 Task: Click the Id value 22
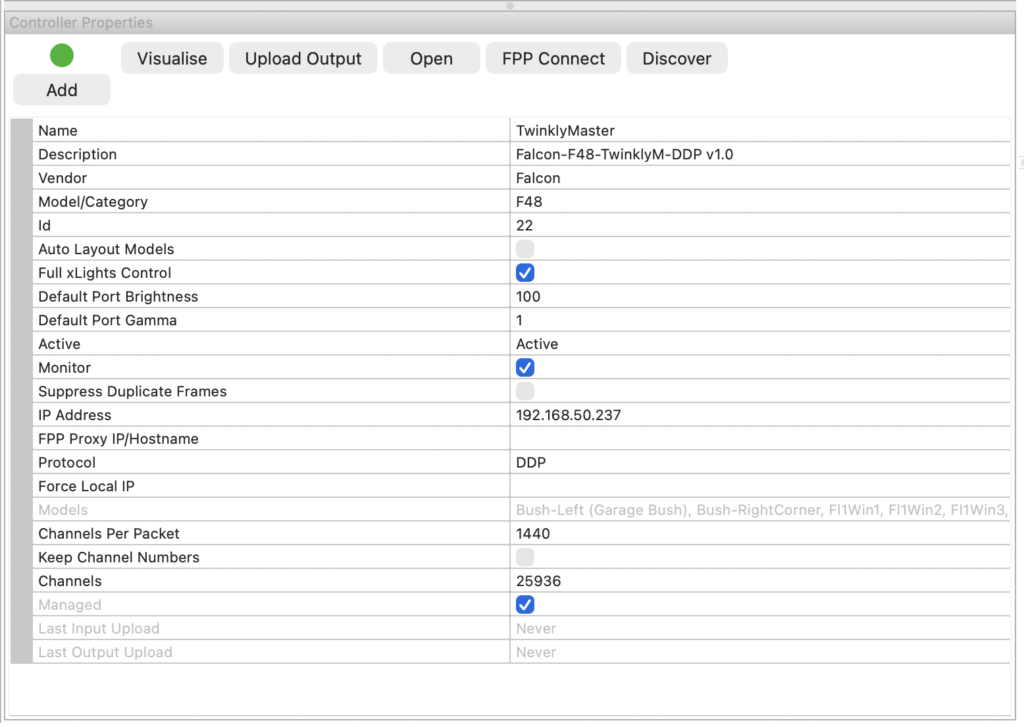(760, 225)
